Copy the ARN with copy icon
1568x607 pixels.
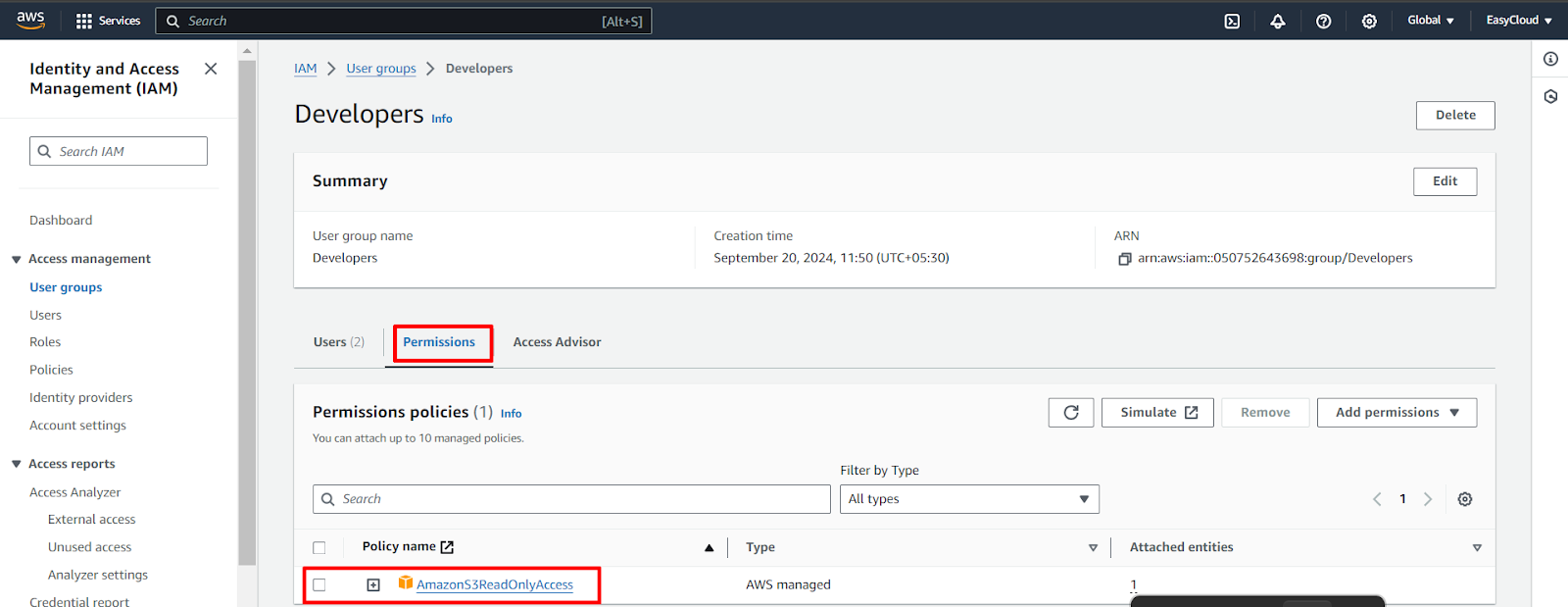1125,259
